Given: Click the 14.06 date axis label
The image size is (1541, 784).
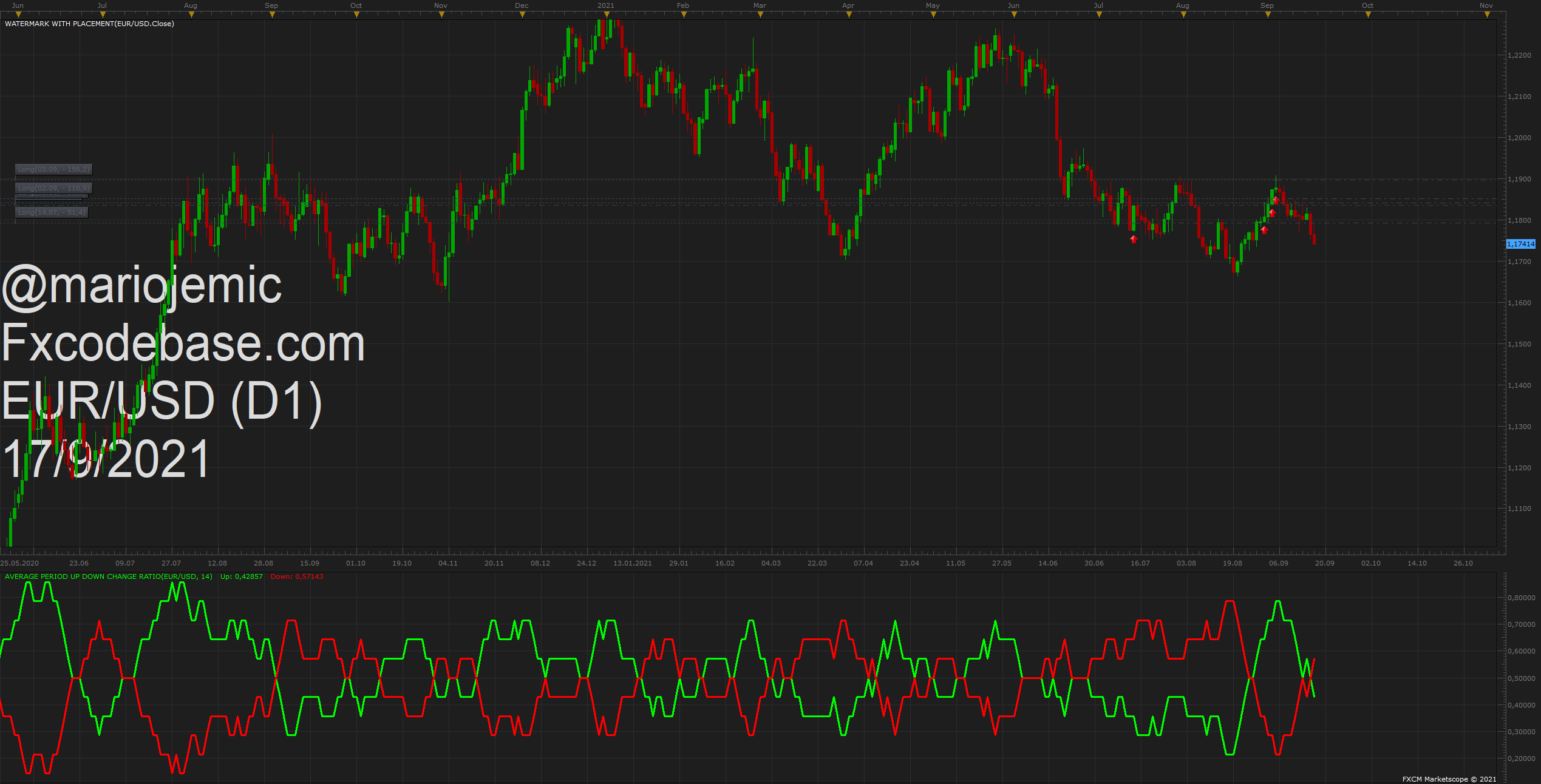Looking at the screenshot, I should click(x=1048, y=563).
